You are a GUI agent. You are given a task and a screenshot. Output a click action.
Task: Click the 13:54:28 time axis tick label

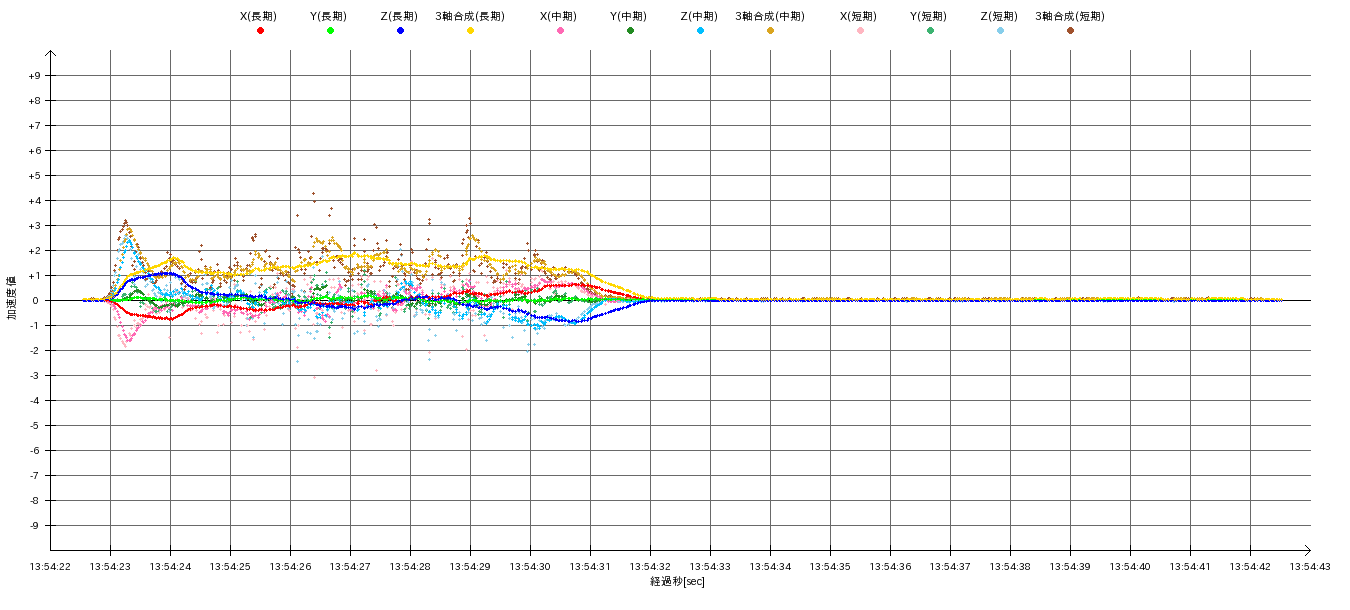click(410, 567)
